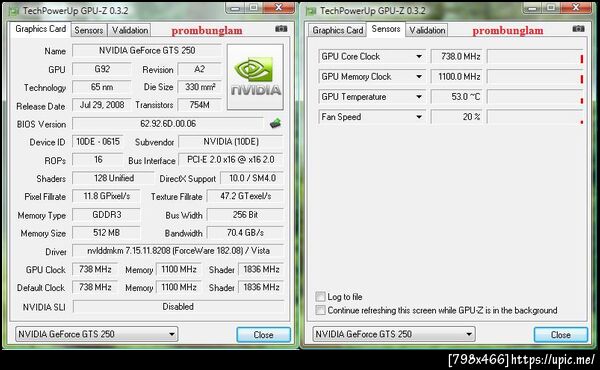Click the GPU Temperature history graph
Viewport: 600px width, 370px height.
click(535, 97)
